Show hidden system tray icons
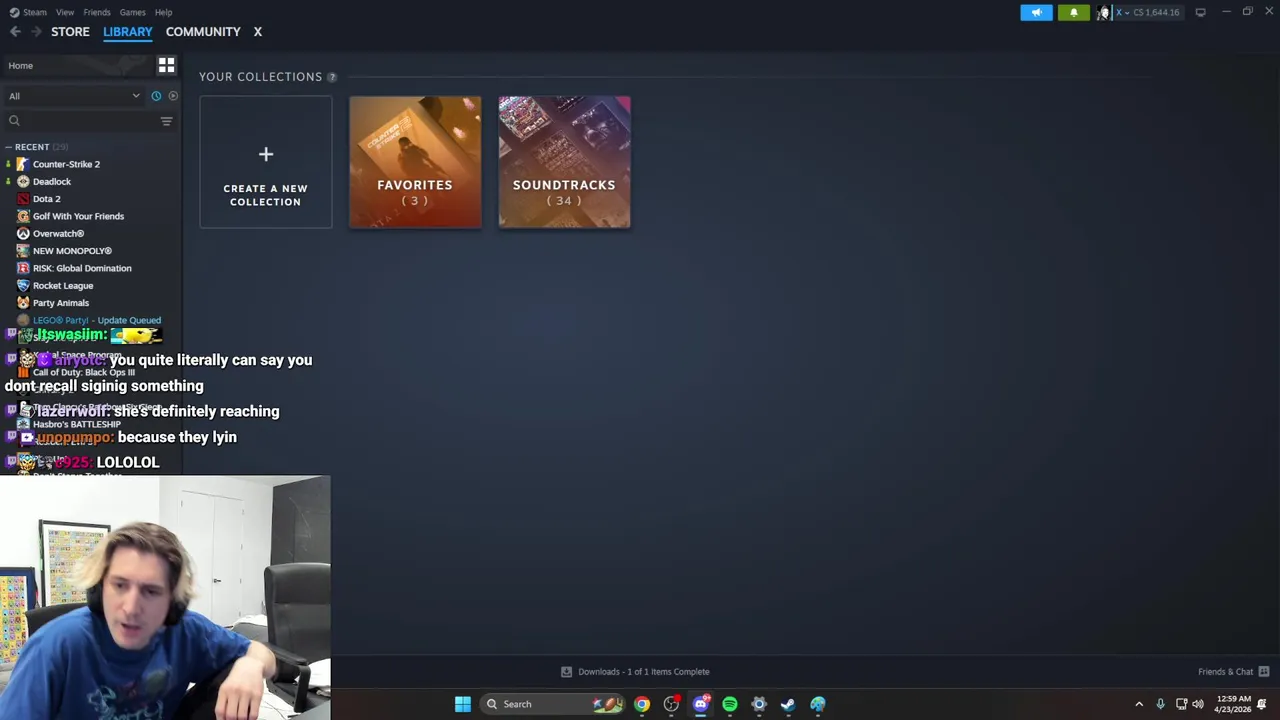This screenshot has width=1280, height=720. (1139, 704)
